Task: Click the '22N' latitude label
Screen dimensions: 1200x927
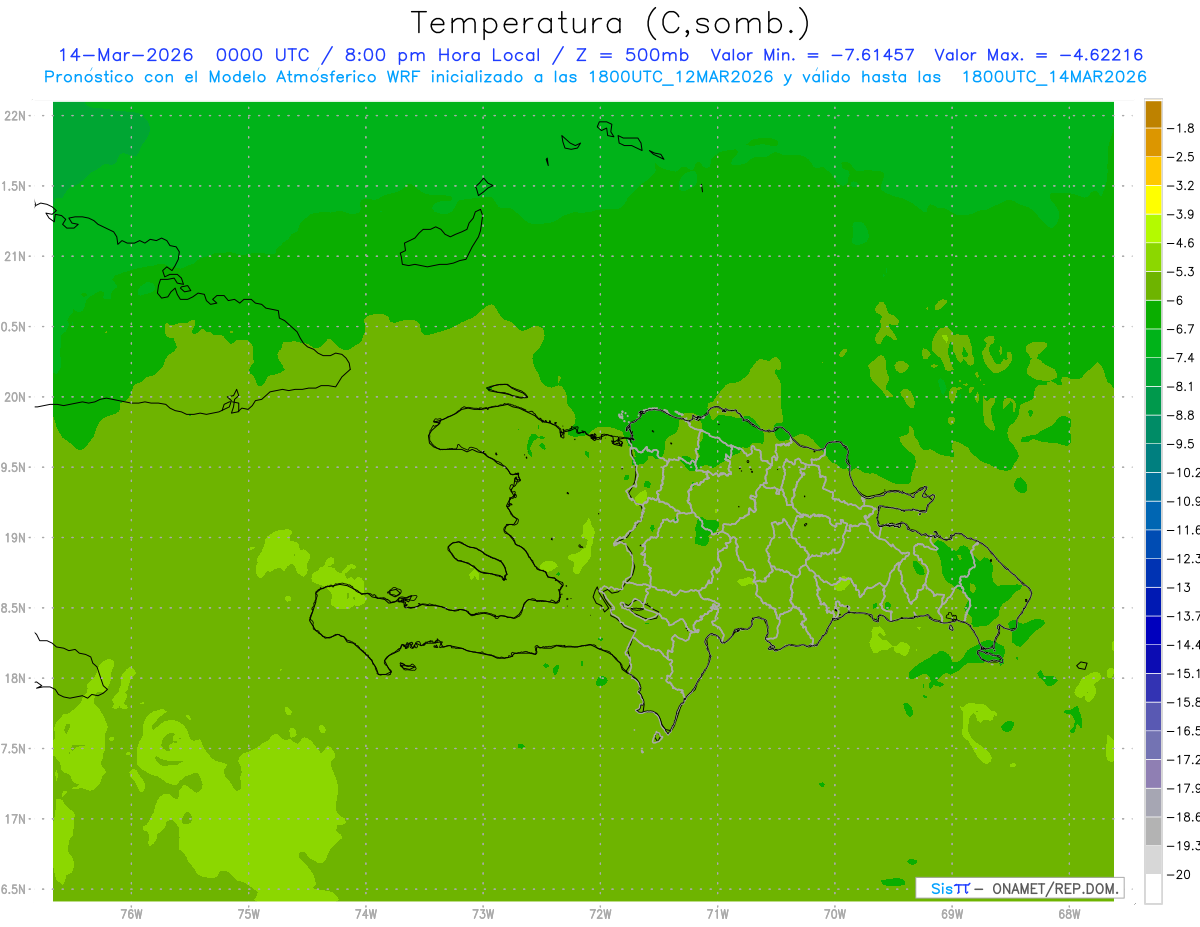Action: click(x=15, y=116)
